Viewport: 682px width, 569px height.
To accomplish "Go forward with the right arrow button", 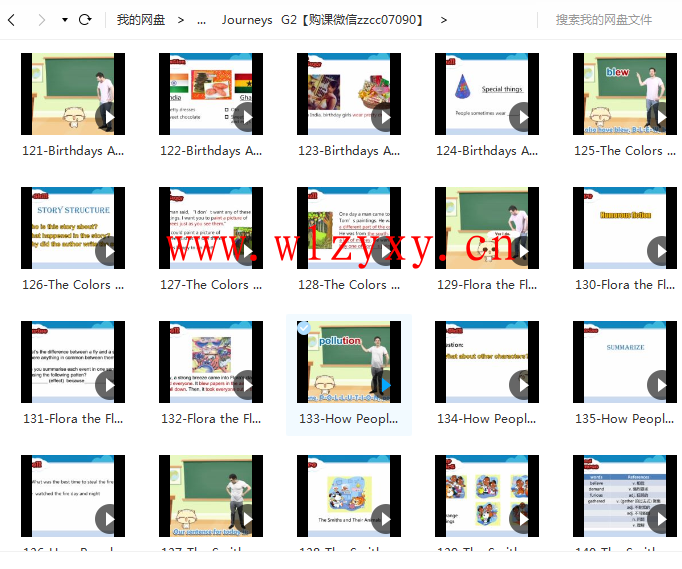I will 42,20.
